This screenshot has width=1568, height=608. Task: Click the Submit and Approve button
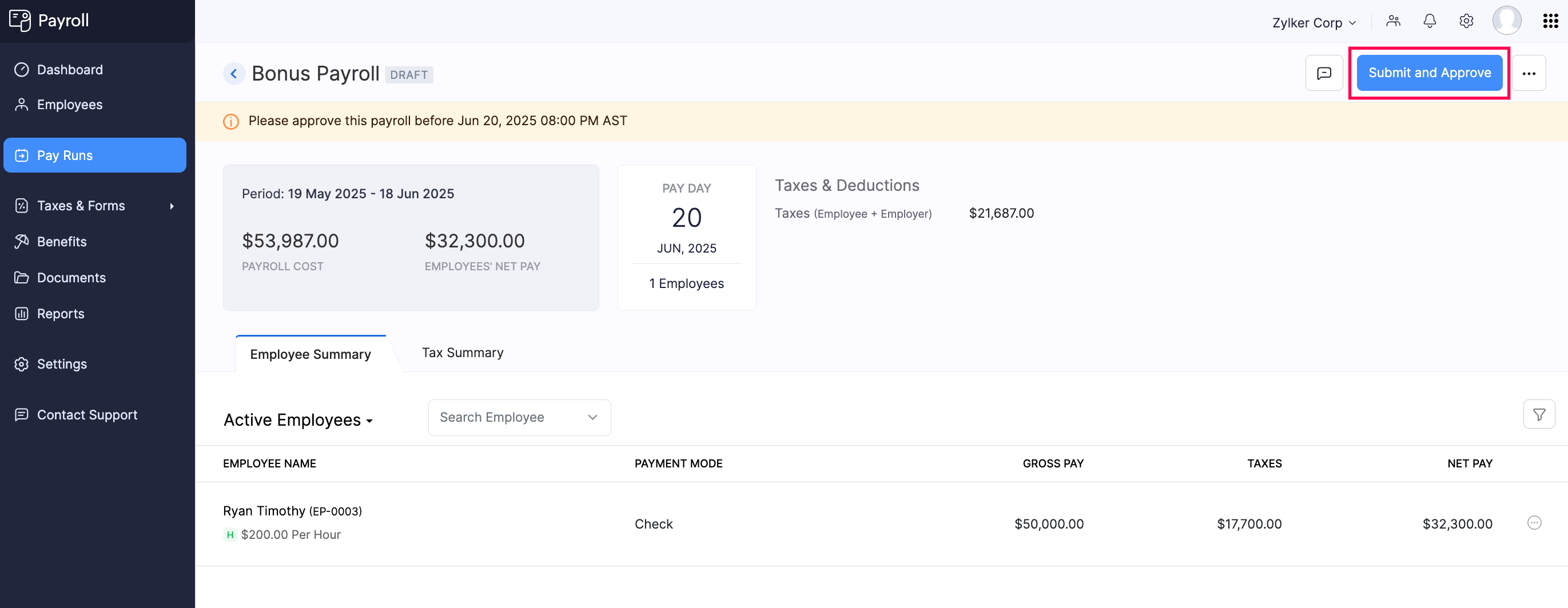tap(1429, 73)
